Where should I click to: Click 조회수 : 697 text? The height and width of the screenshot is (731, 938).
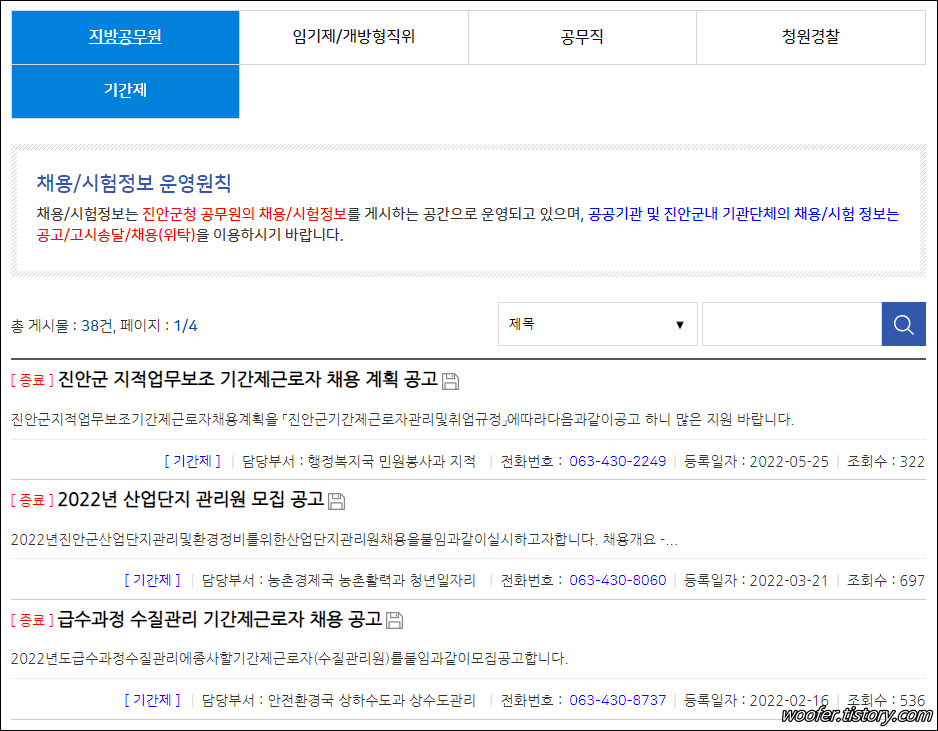(x=886, y=580)
